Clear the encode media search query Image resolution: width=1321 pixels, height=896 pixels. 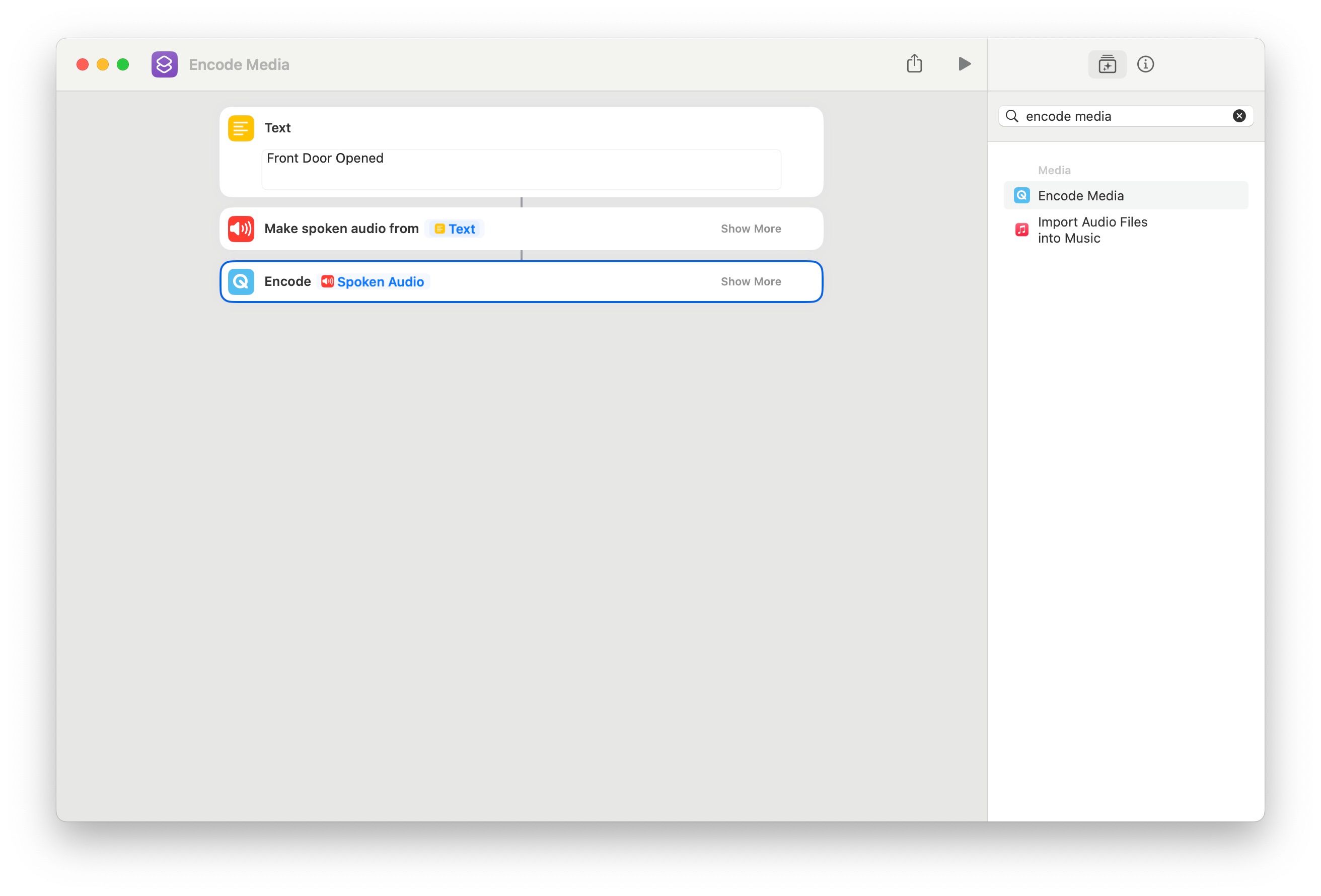tap(1238, 115)
